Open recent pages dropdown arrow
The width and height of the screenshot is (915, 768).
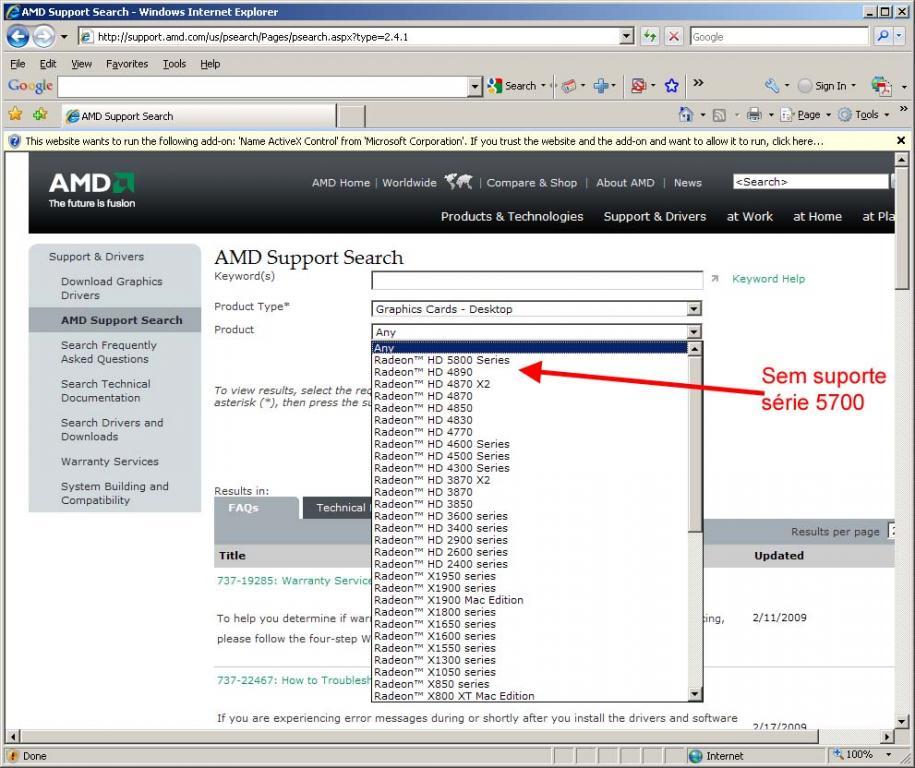tap(64, 37)
